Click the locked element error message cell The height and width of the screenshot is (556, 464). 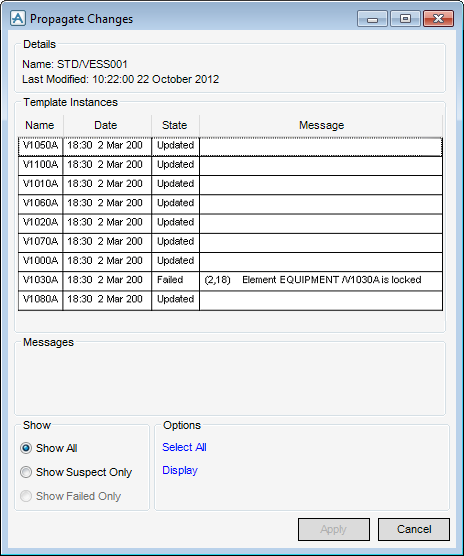pyautogui.click(x=321, y=280)
